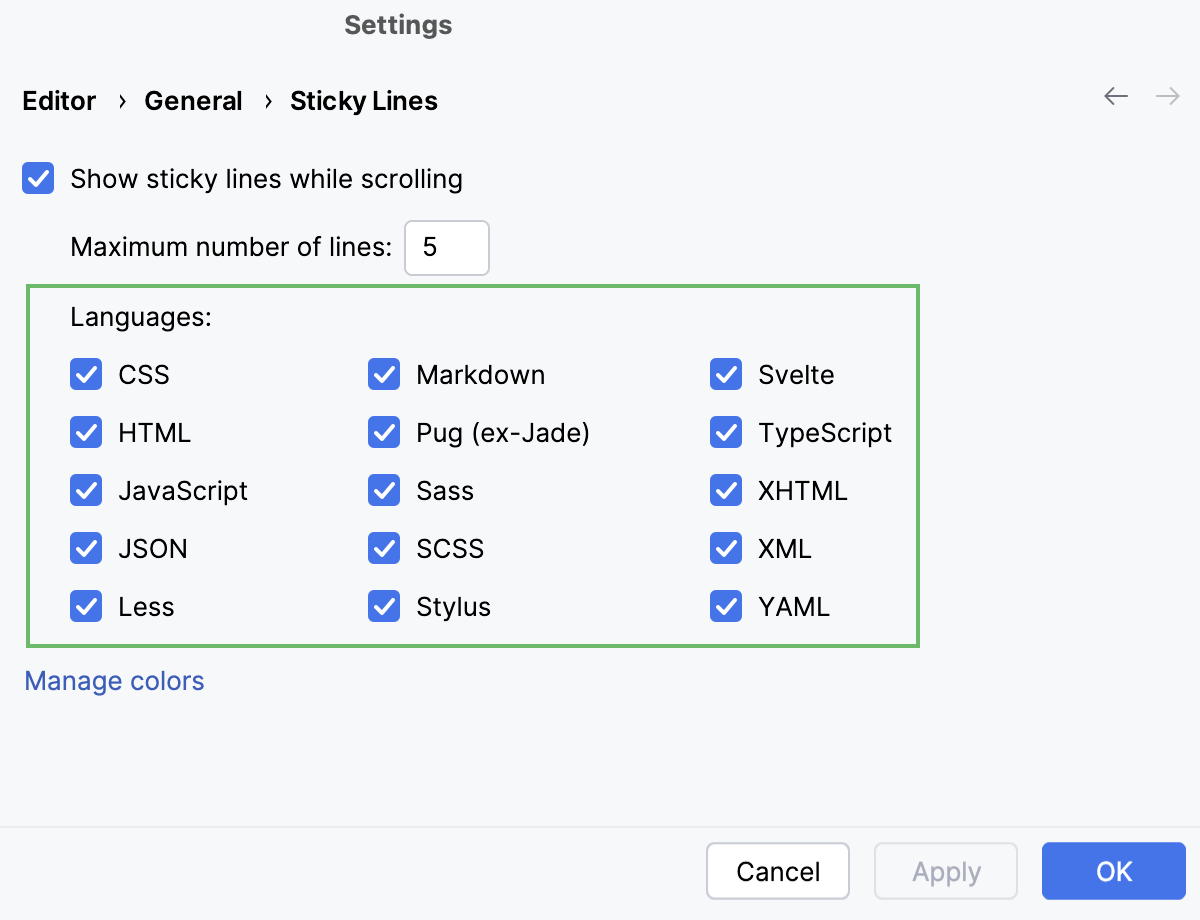Toggle the HTML checkbox
Image resolution: width=1200 pixels, height=920 pixels.
pyautogui.click(x=86, y=432)
